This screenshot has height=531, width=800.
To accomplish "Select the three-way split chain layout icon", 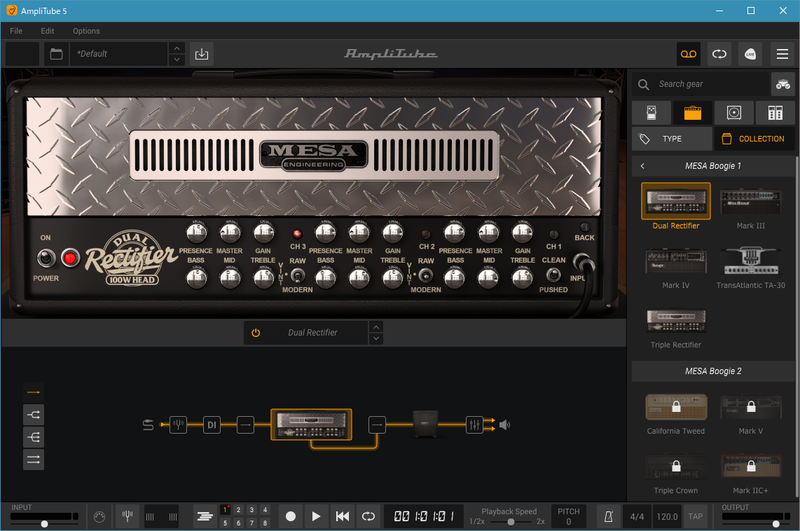I will click(33, 437).
